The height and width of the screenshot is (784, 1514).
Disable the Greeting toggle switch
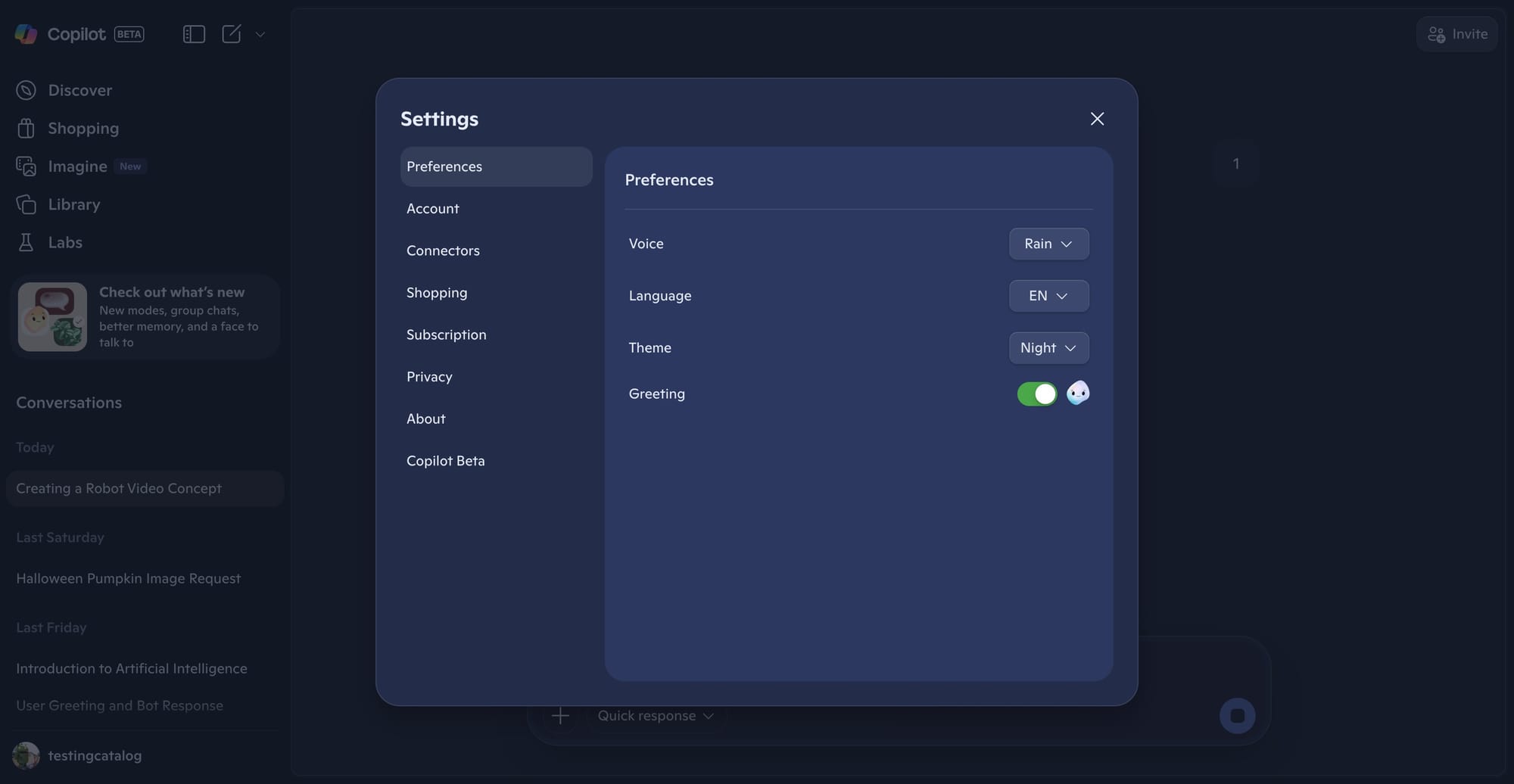1036,394
